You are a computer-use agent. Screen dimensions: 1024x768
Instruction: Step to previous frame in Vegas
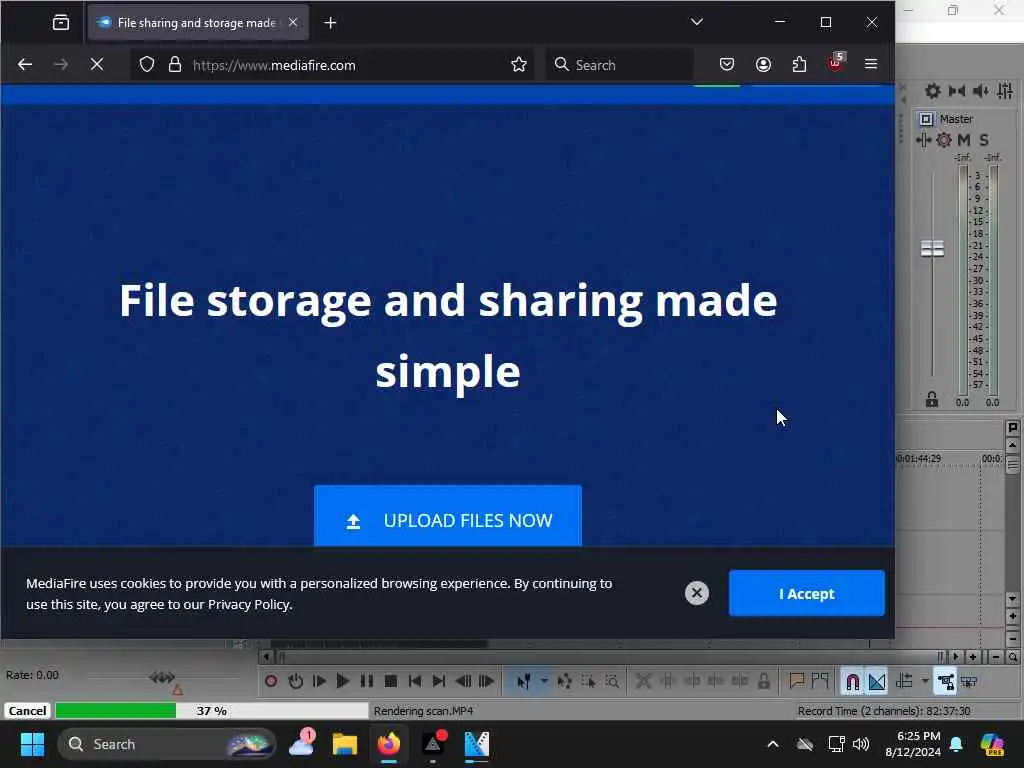click(x=463, y=681)
